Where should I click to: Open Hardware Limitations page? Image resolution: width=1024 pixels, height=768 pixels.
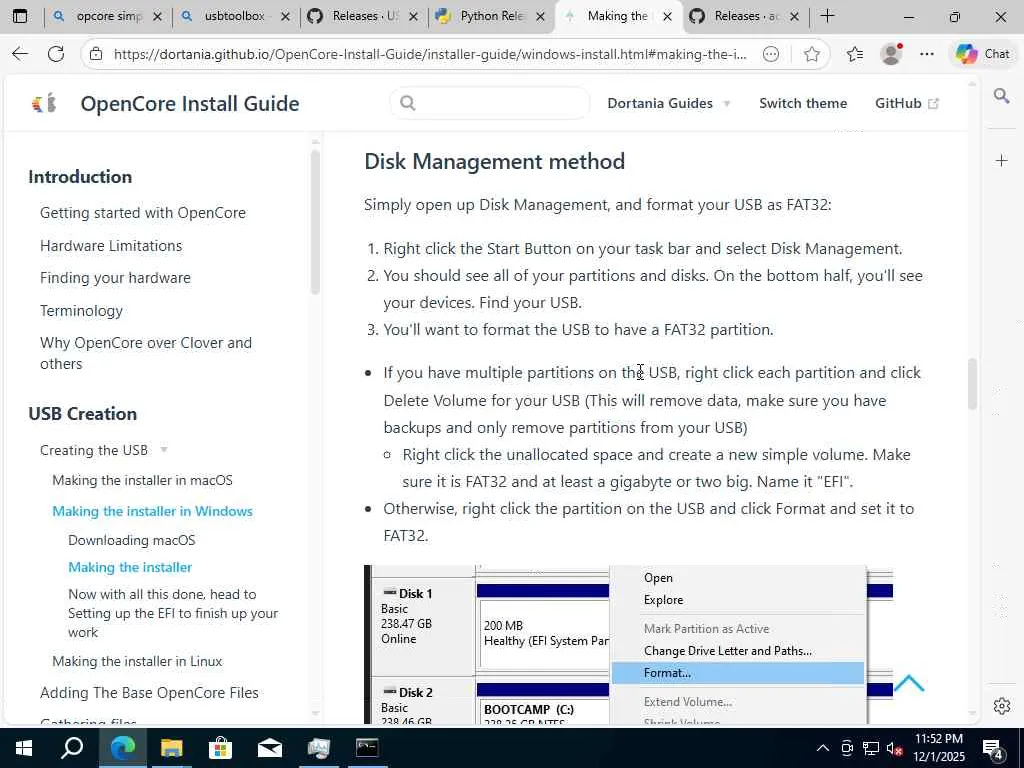pos(111,246)
